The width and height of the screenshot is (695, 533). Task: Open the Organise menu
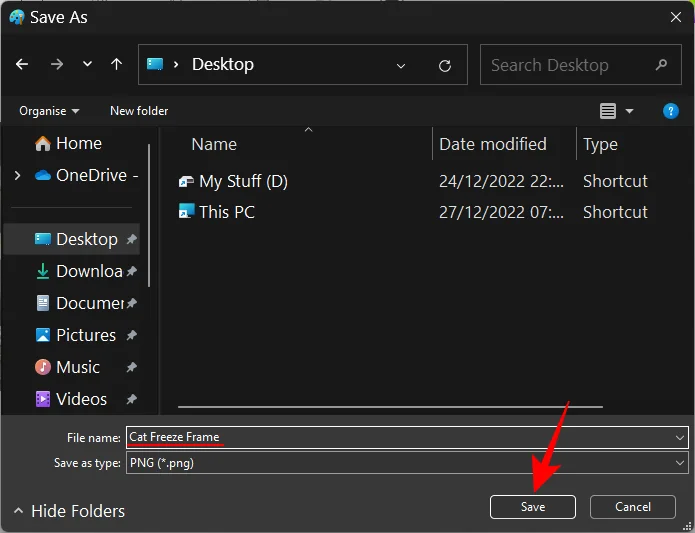49,111
